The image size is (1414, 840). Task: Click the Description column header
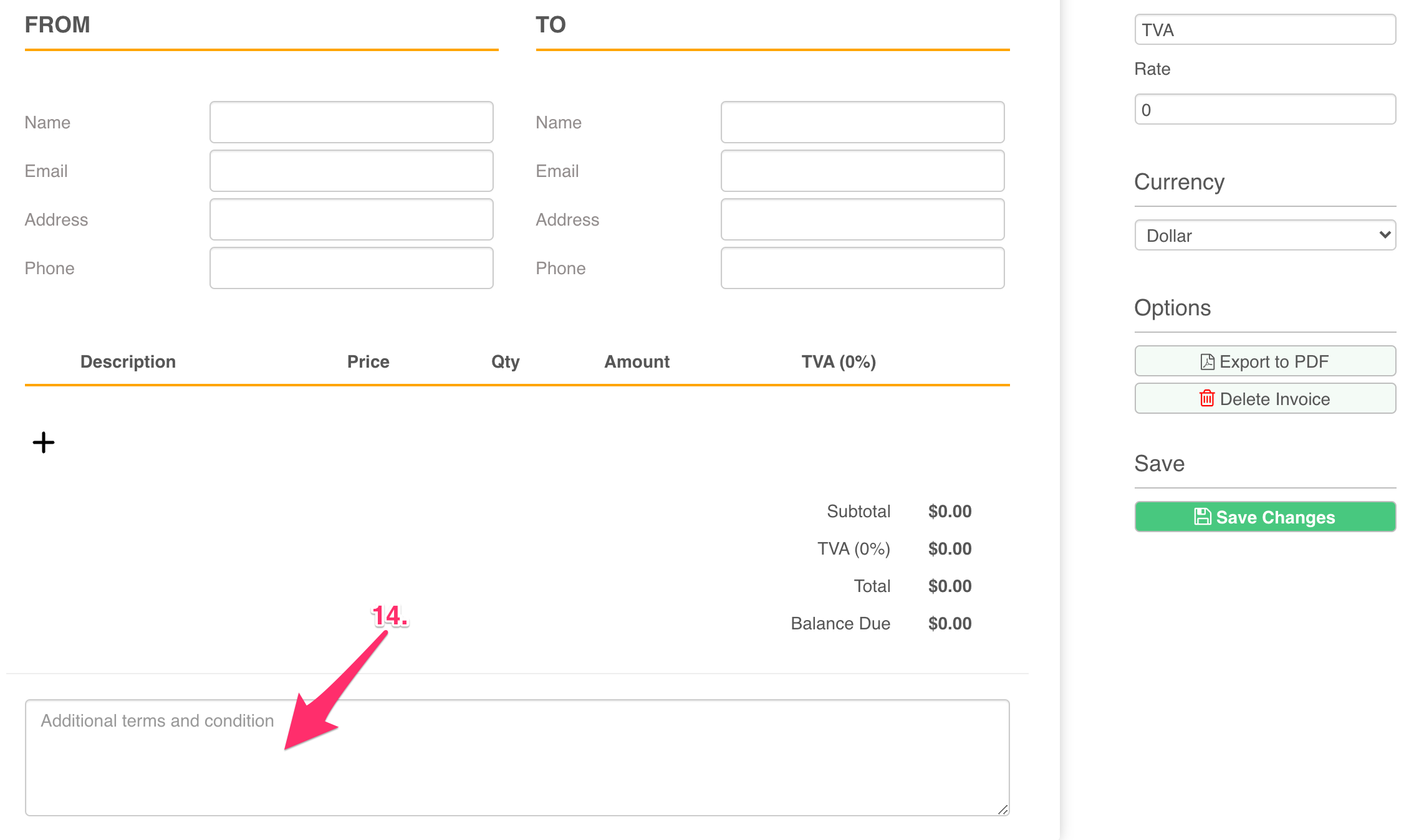(128, 361)
